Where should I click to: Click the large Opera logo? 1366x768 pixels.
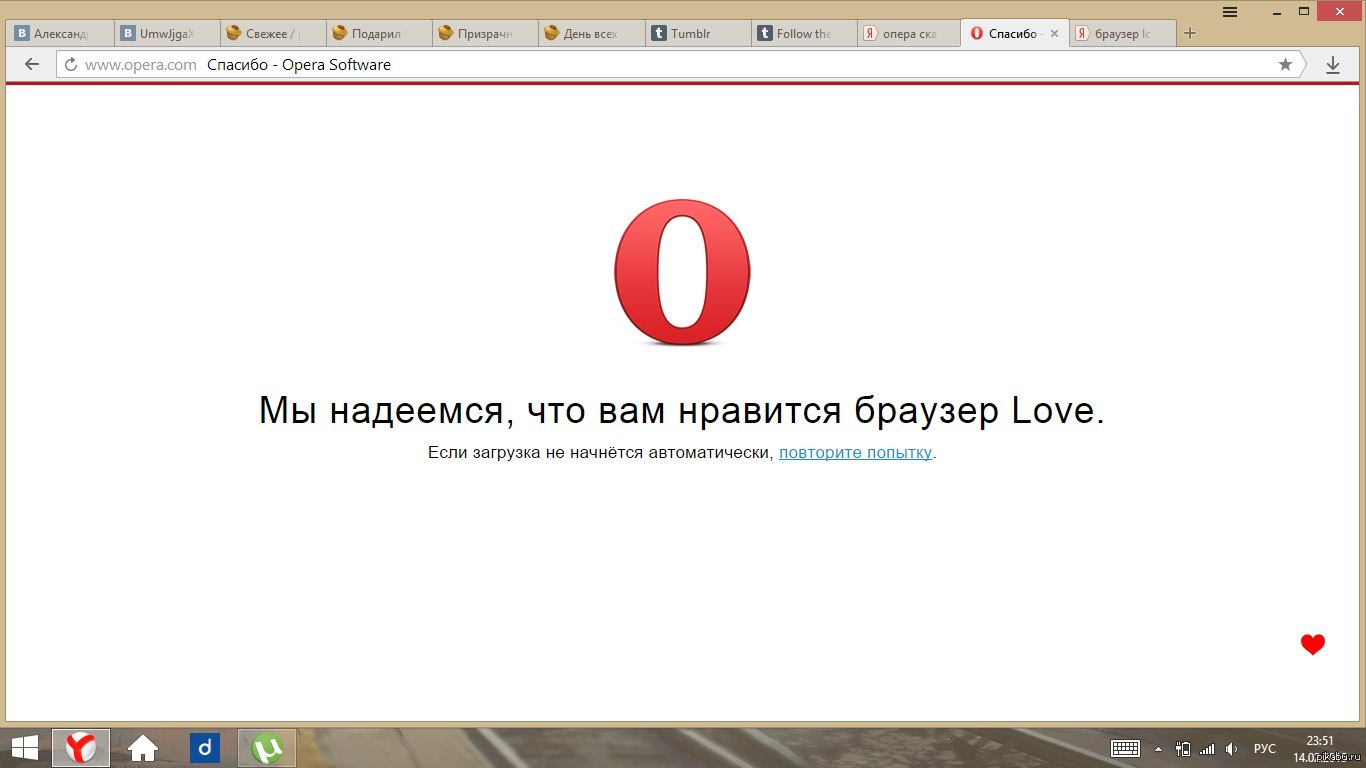coord(682,272)
